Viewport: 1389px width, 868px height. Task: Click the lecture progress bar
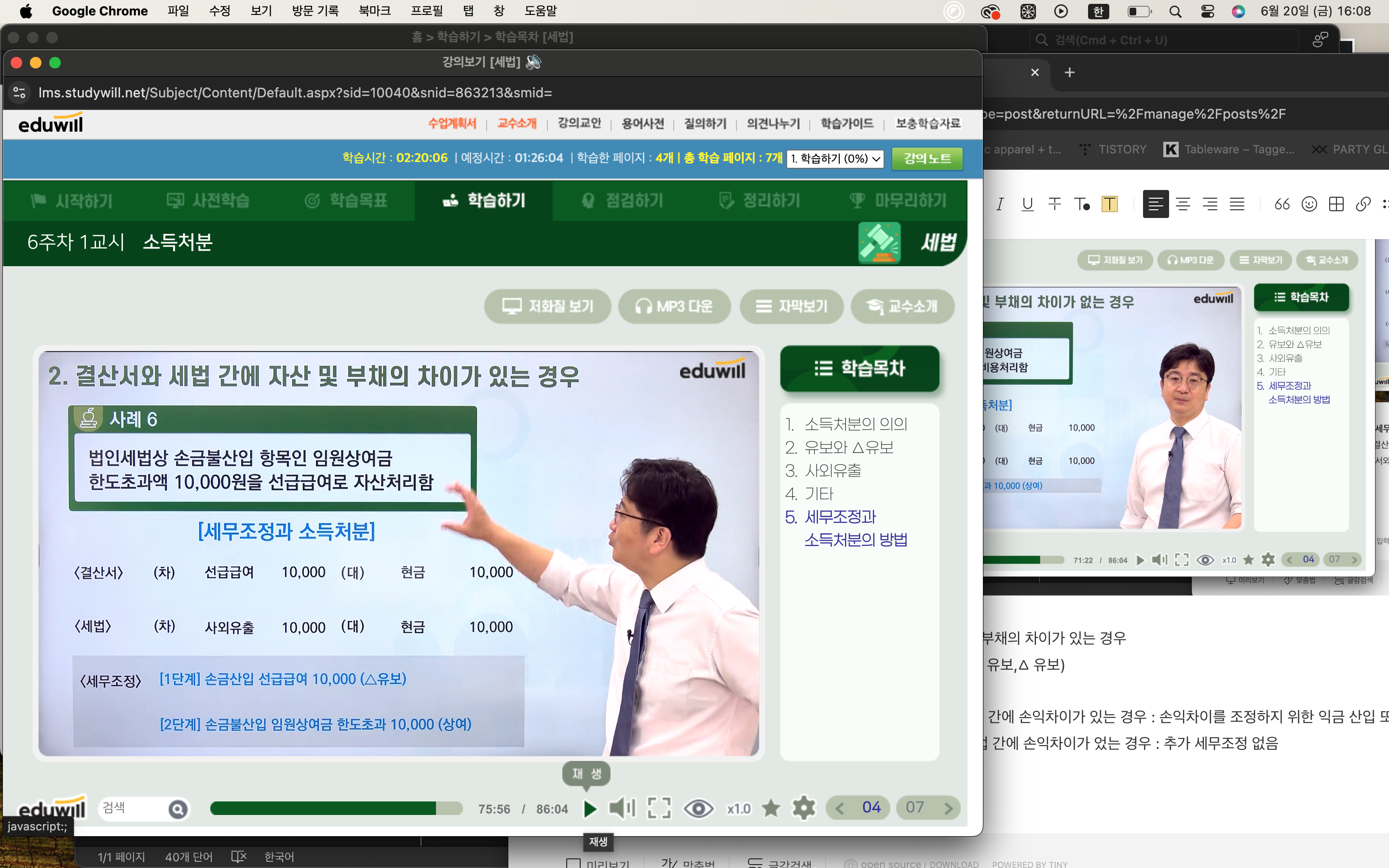coord(336,808)
